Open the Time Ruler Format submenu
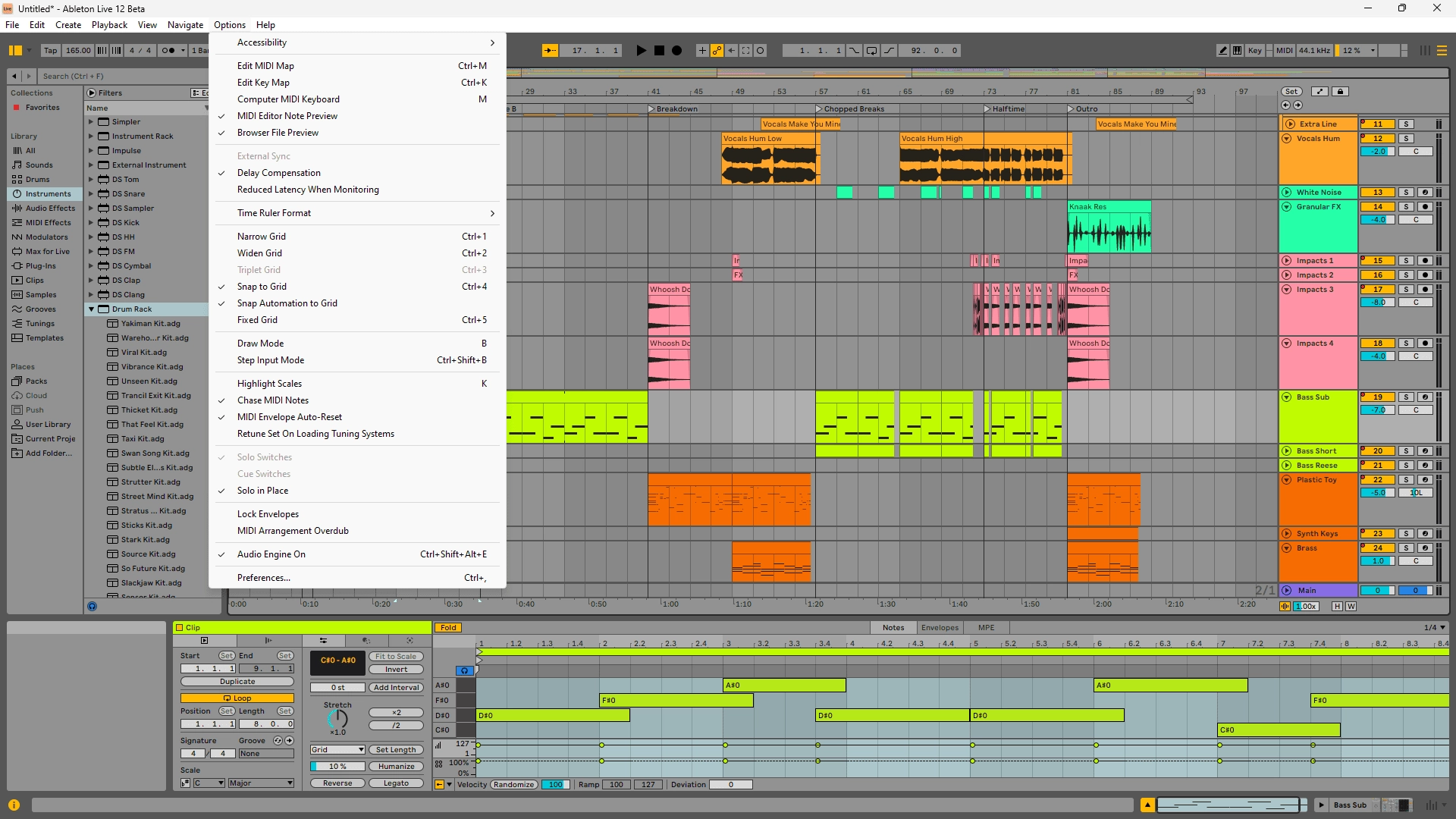The height and width of the screenshot is (819, 1456). coord(357,213)
